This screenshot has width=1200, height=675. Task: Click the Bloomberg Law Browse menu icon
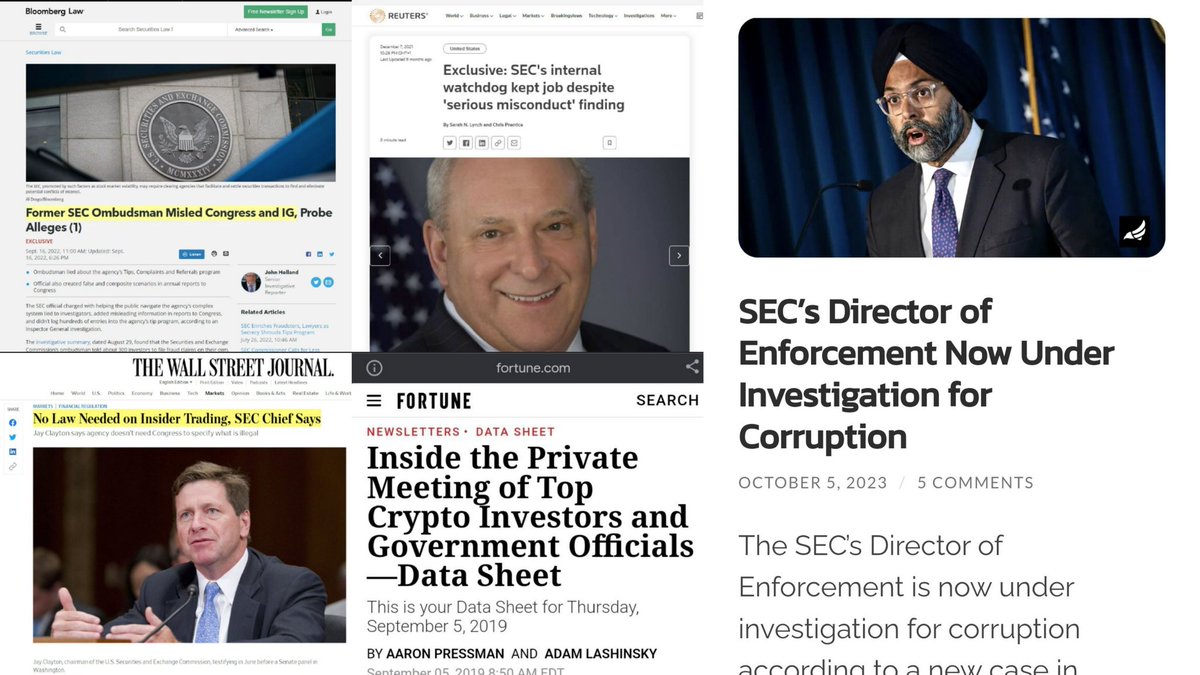pyautogui.click(x=37, y=30)
